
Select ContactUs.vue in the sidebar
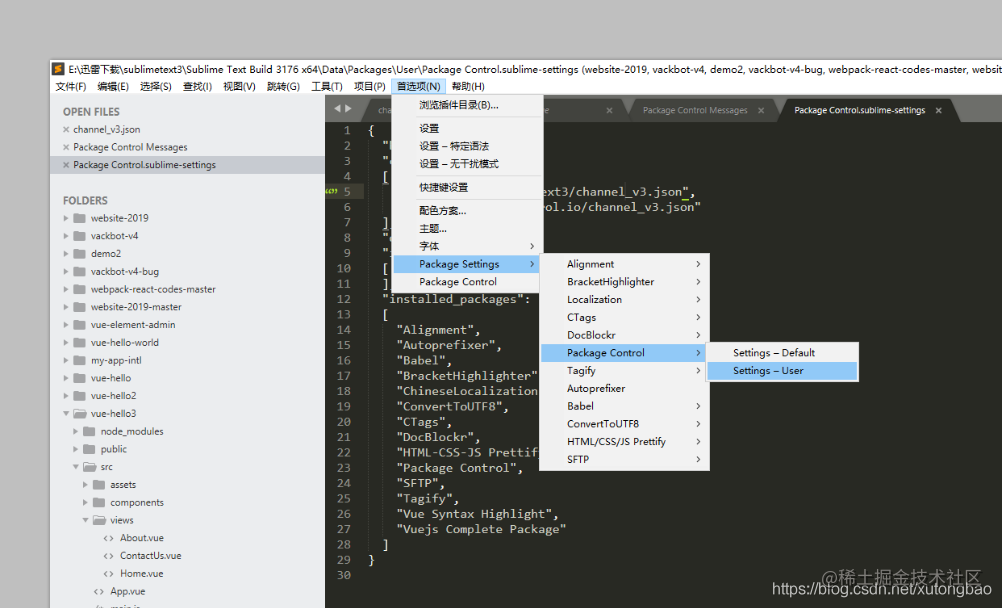tap(151, 556)
